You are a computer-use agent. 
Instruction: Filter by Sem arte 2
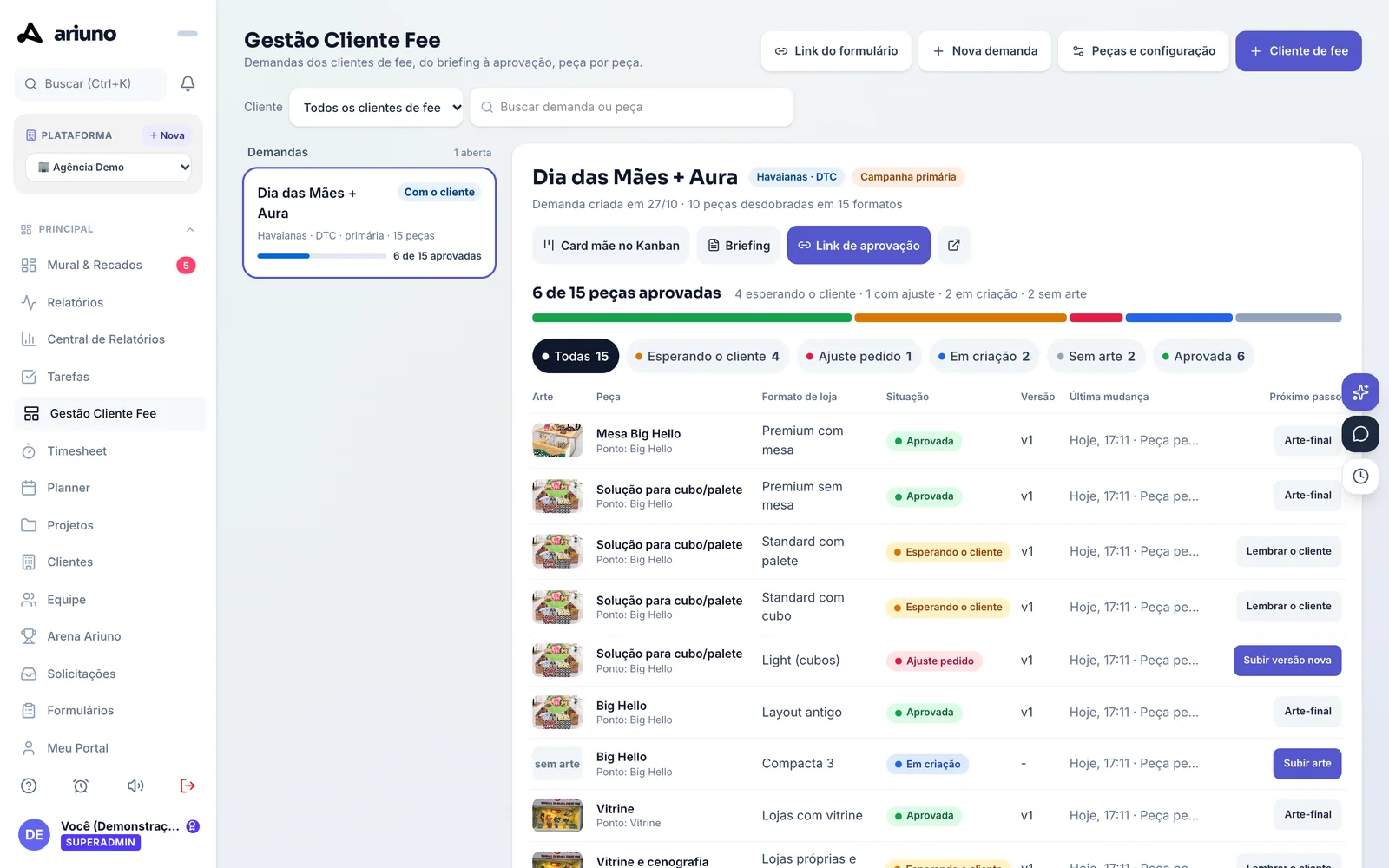(1096, 356)
